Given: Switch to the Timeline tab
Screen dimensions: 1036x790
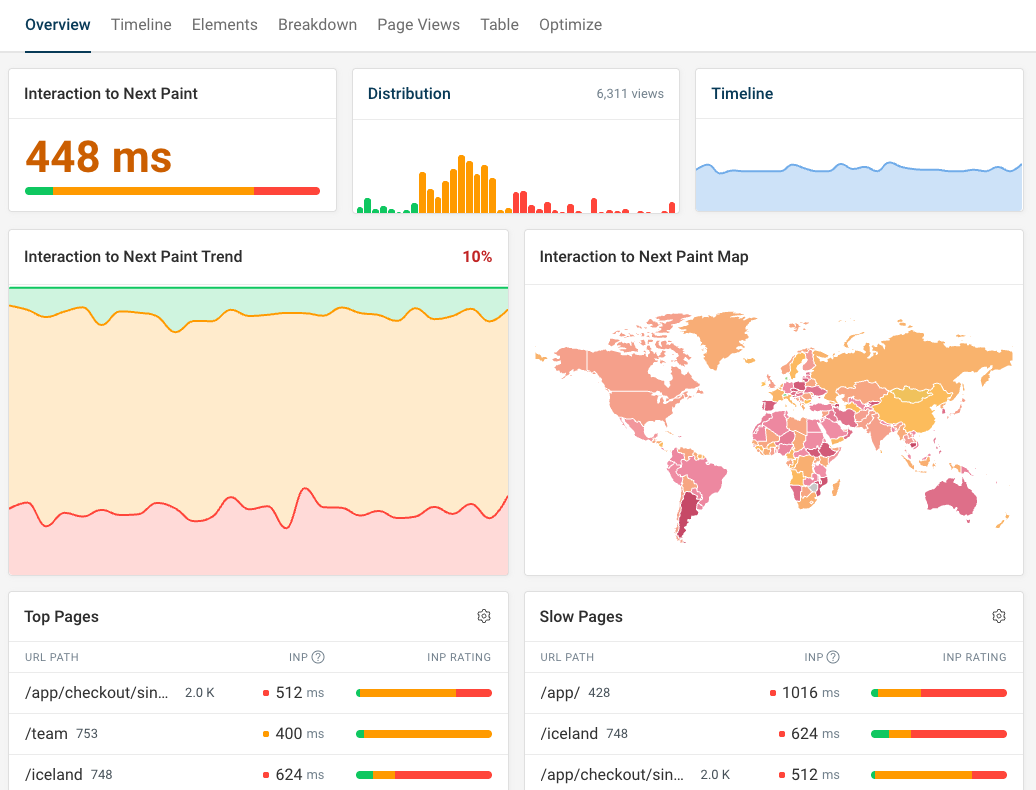Looking at the screenshot, I should pos(140,24).
